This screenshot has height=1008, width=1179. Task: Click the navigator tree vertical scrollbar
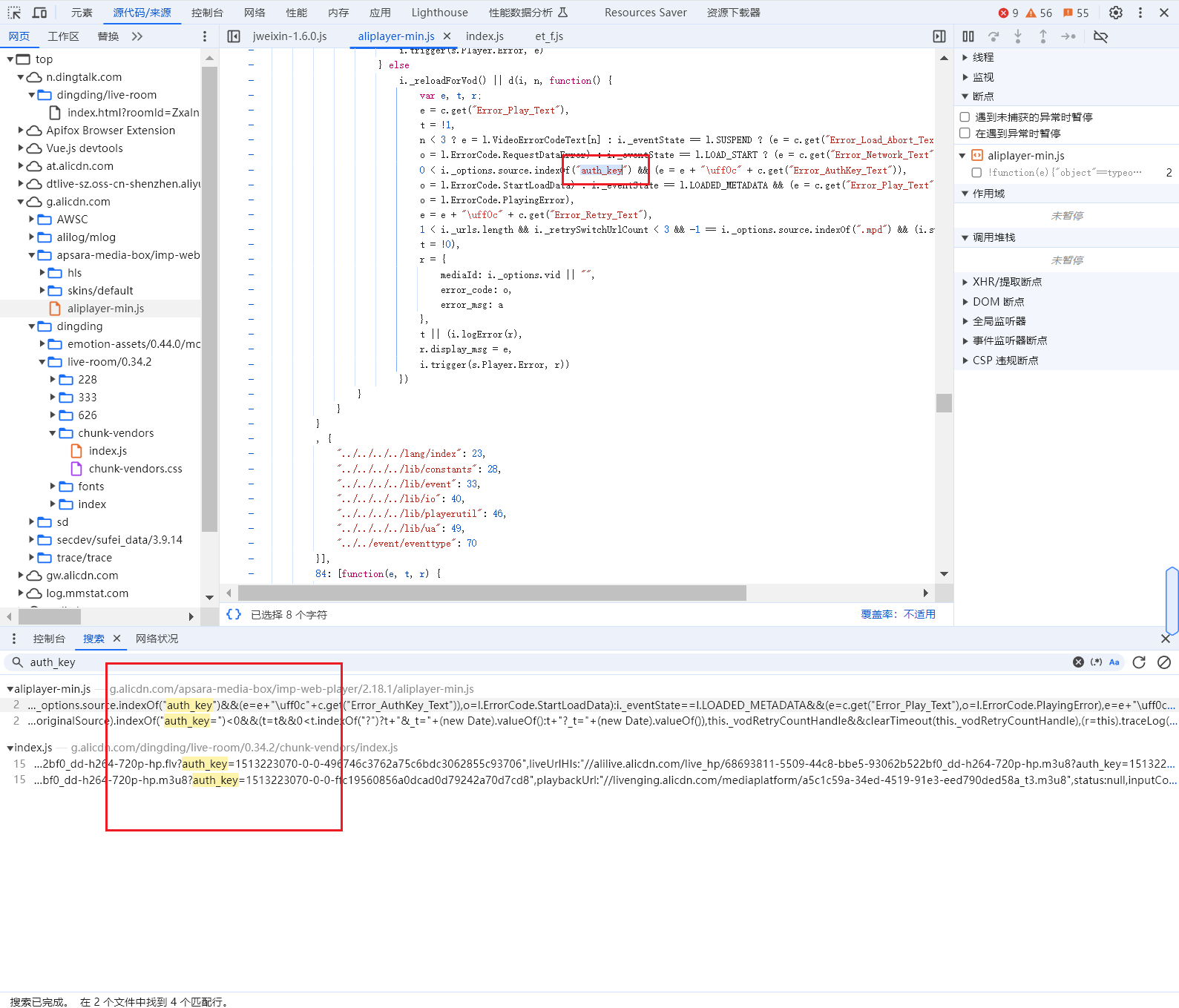pyautogui.click(x=209, y=299)
